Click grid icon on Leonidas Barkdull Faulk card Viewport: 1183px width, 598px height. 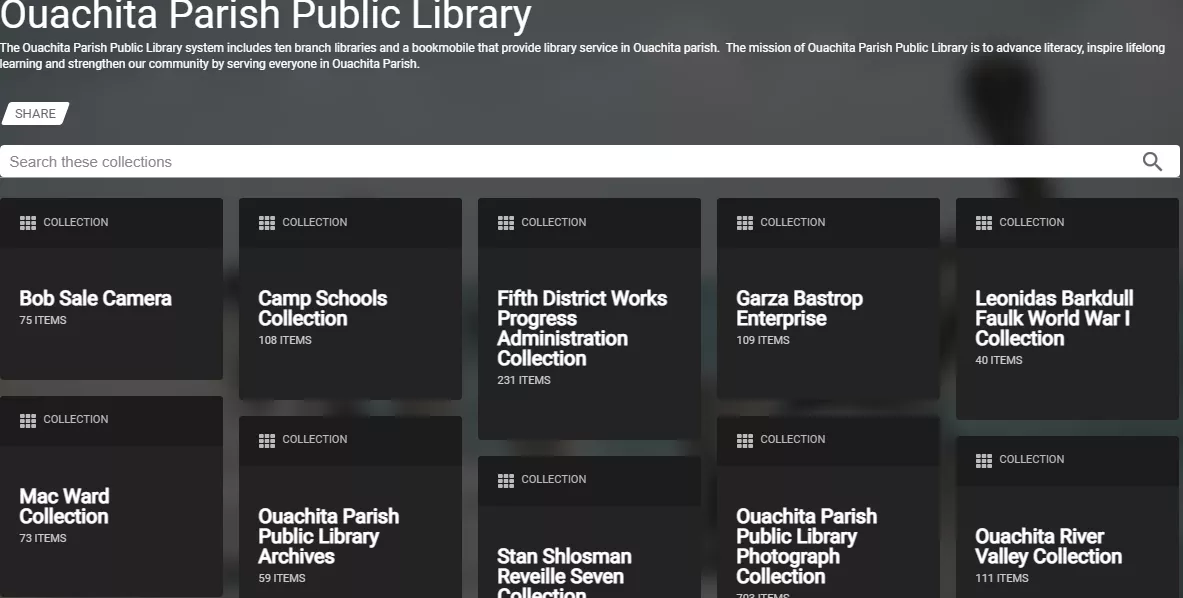[x=984, y=222]
